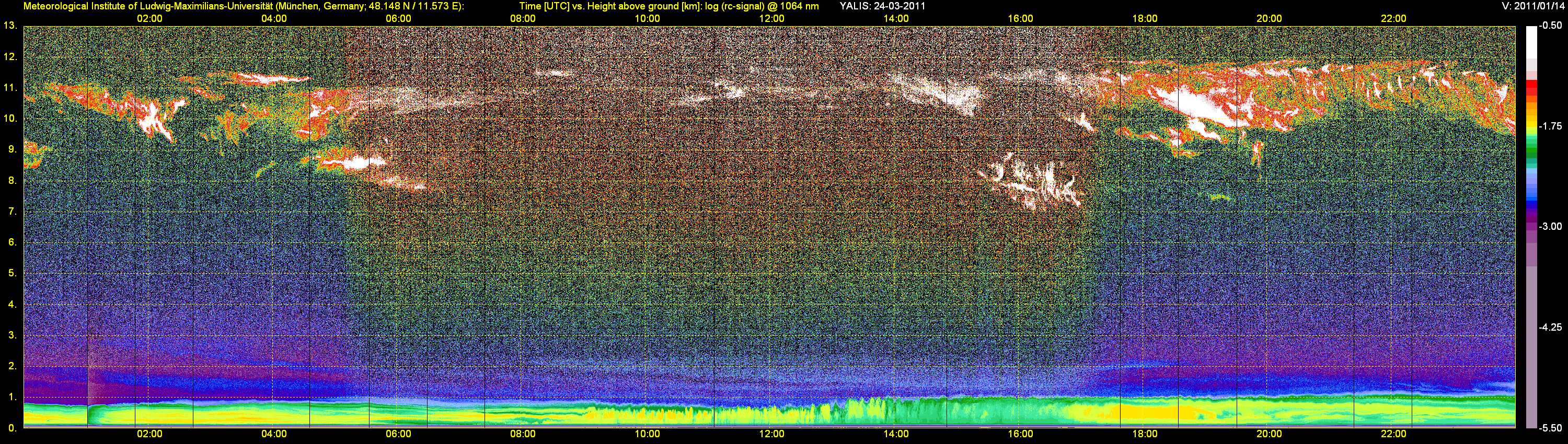This screenshot has width=1568, height=444.
Task: Select 20:00 on the lower time axis
Action: [1269, 434]
